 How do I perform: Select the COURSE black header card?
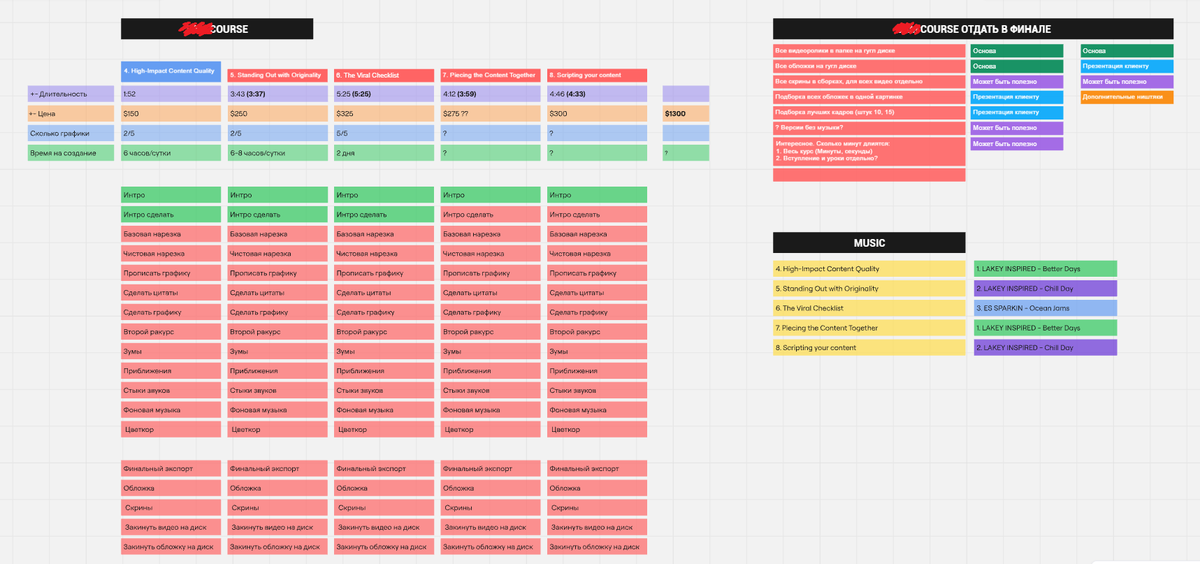(217, 29)
